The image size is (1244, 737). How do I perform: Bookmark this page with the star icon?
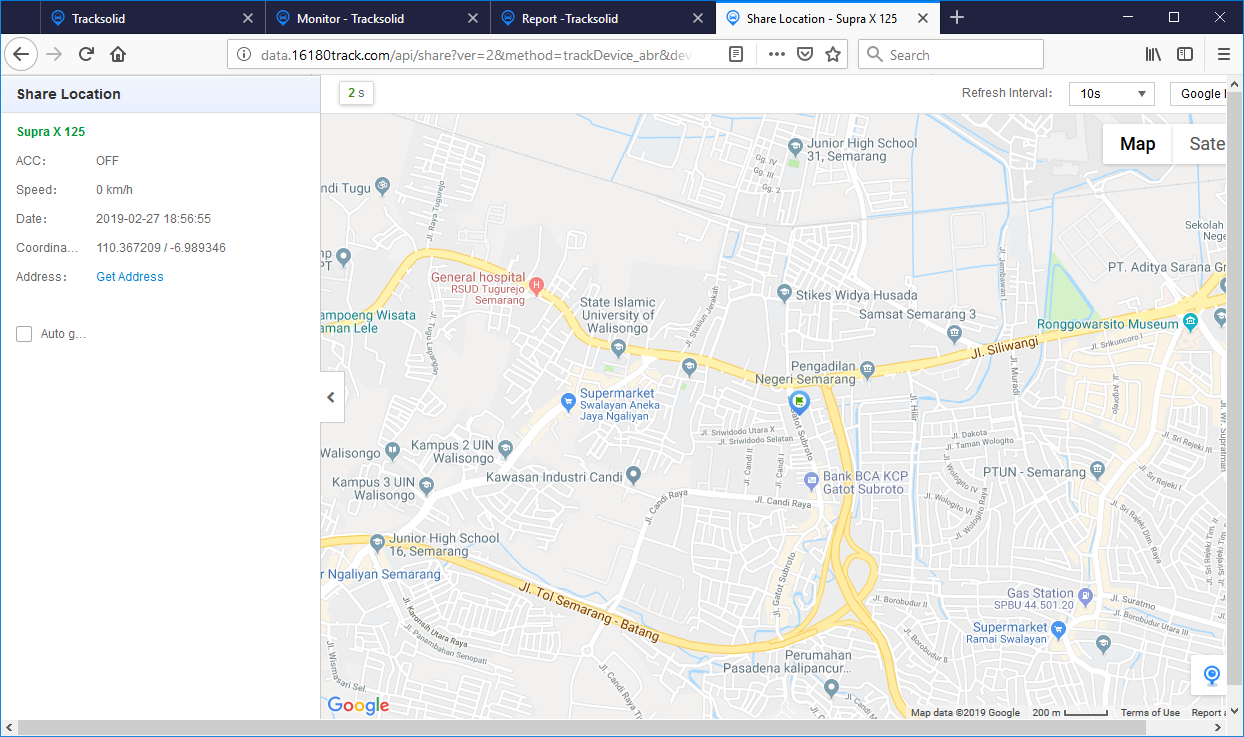[833, 54]
